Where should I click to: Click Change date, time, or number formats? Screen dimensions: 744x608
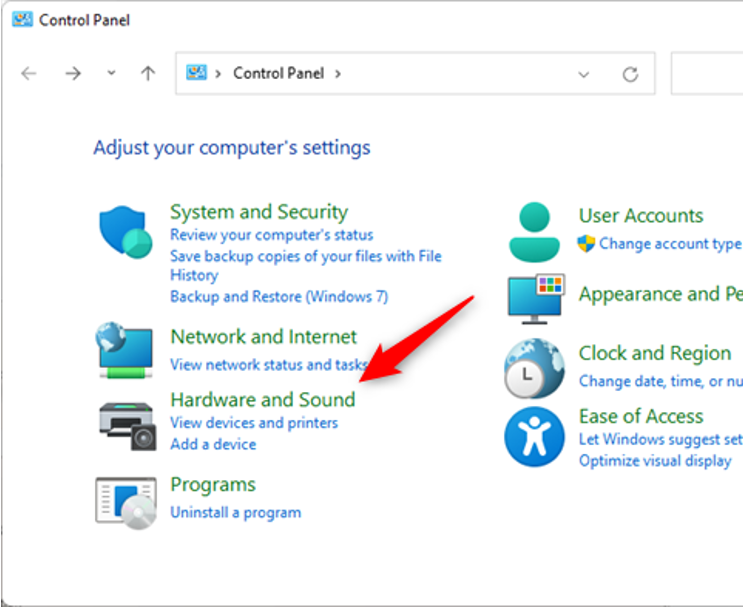[660, 381]
